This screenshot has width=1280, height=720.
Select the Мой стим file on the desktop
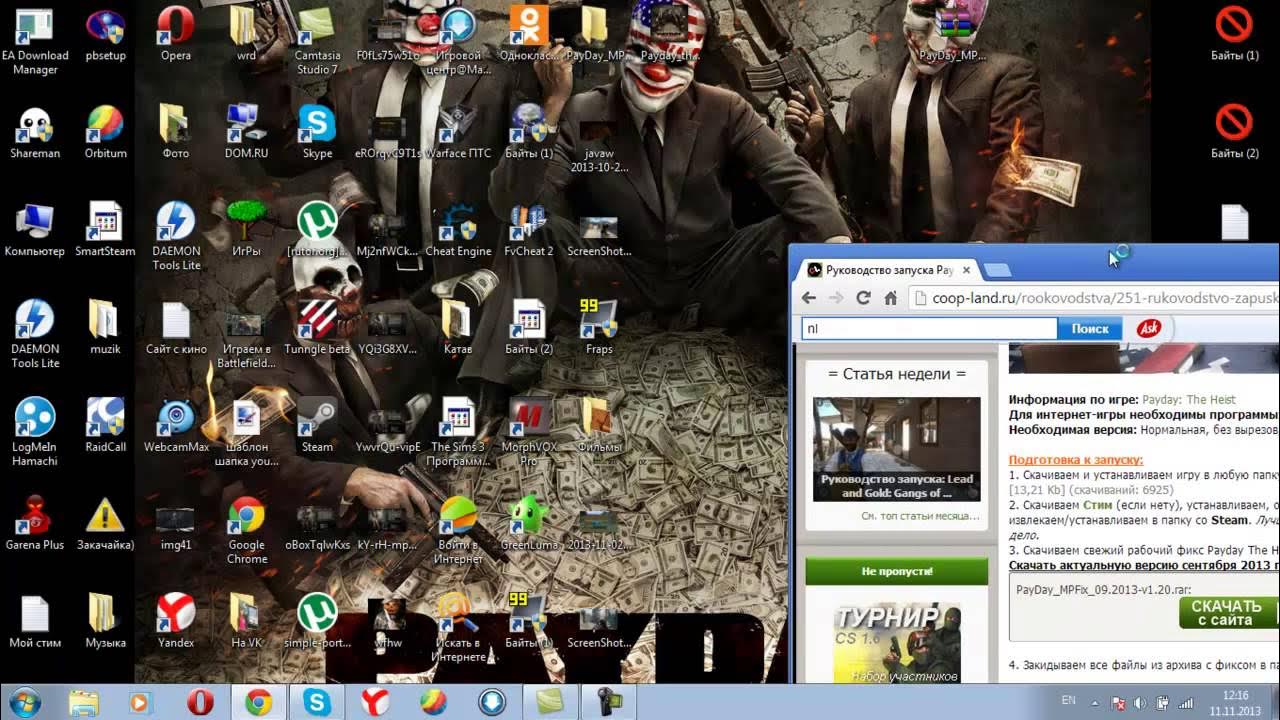(35, 623)
